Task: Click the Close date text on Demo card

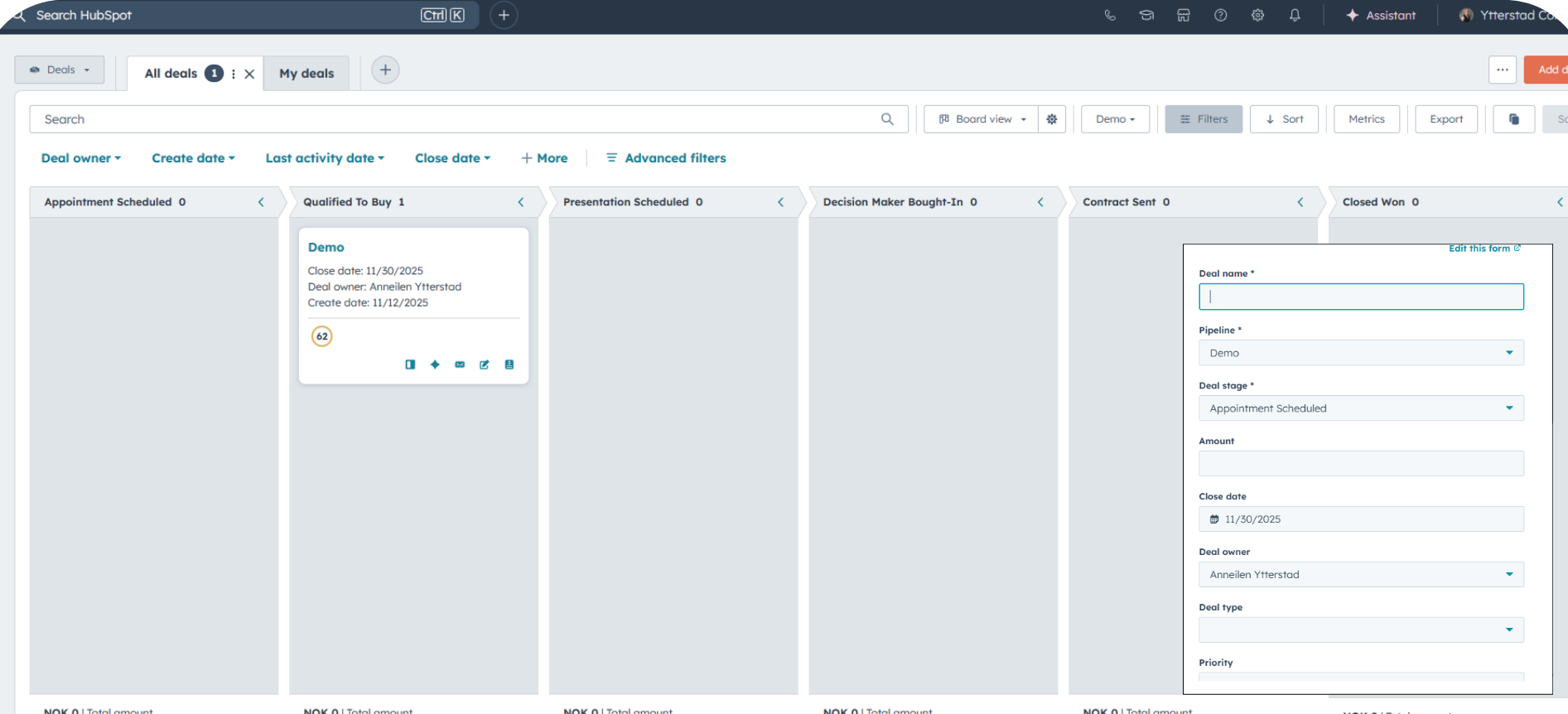Action: tap(365, 271)
